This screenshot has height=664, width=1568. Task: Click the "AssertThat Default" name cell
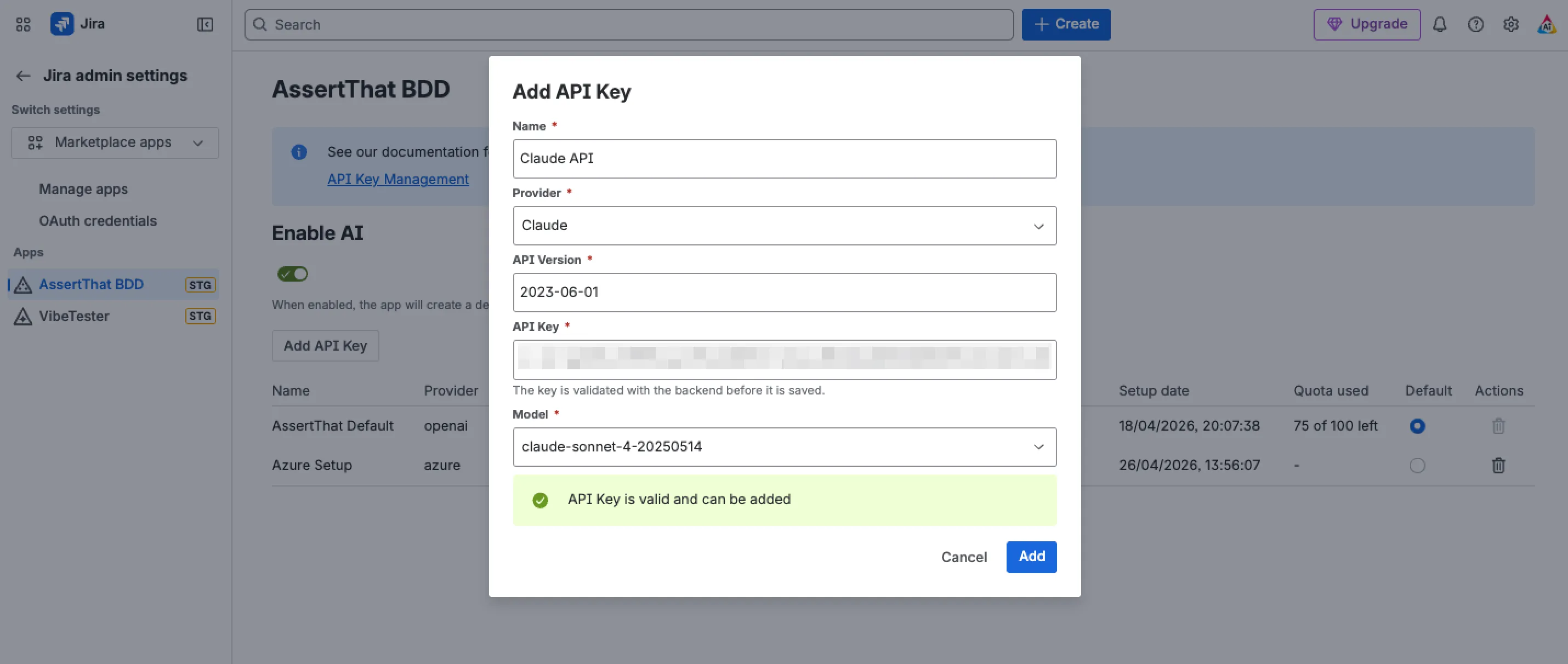[x=332, y=426]
